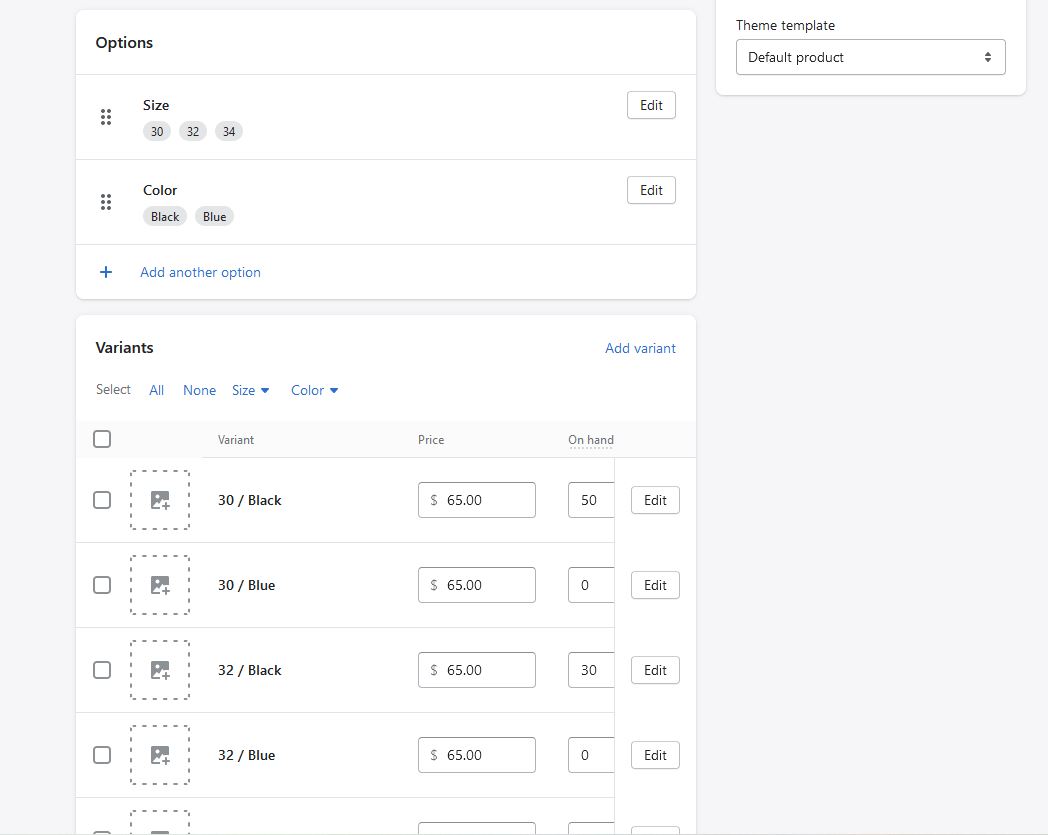This screenshot has height=835, width=1048.
Task: Click the Add variant link
Action: [640, 348]
